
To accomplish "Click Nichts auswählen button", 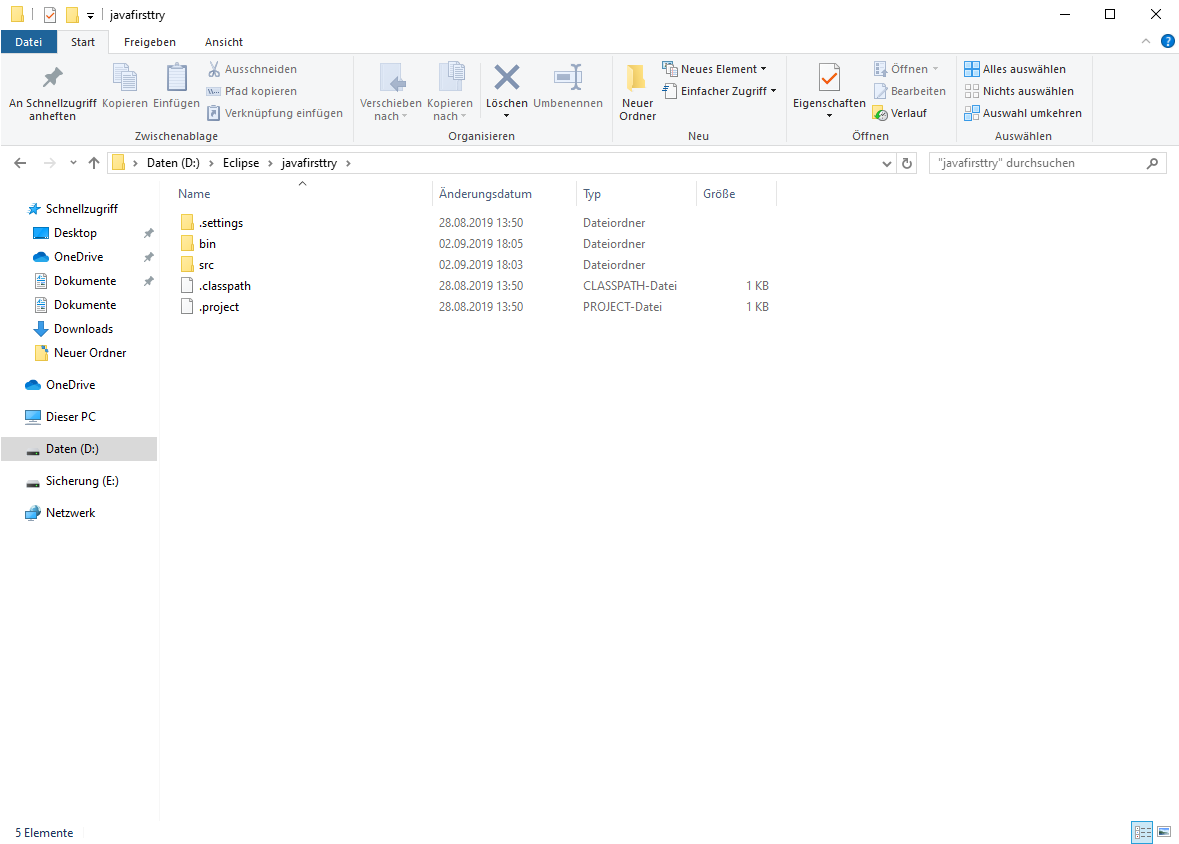I will [x=1019, y=91].
